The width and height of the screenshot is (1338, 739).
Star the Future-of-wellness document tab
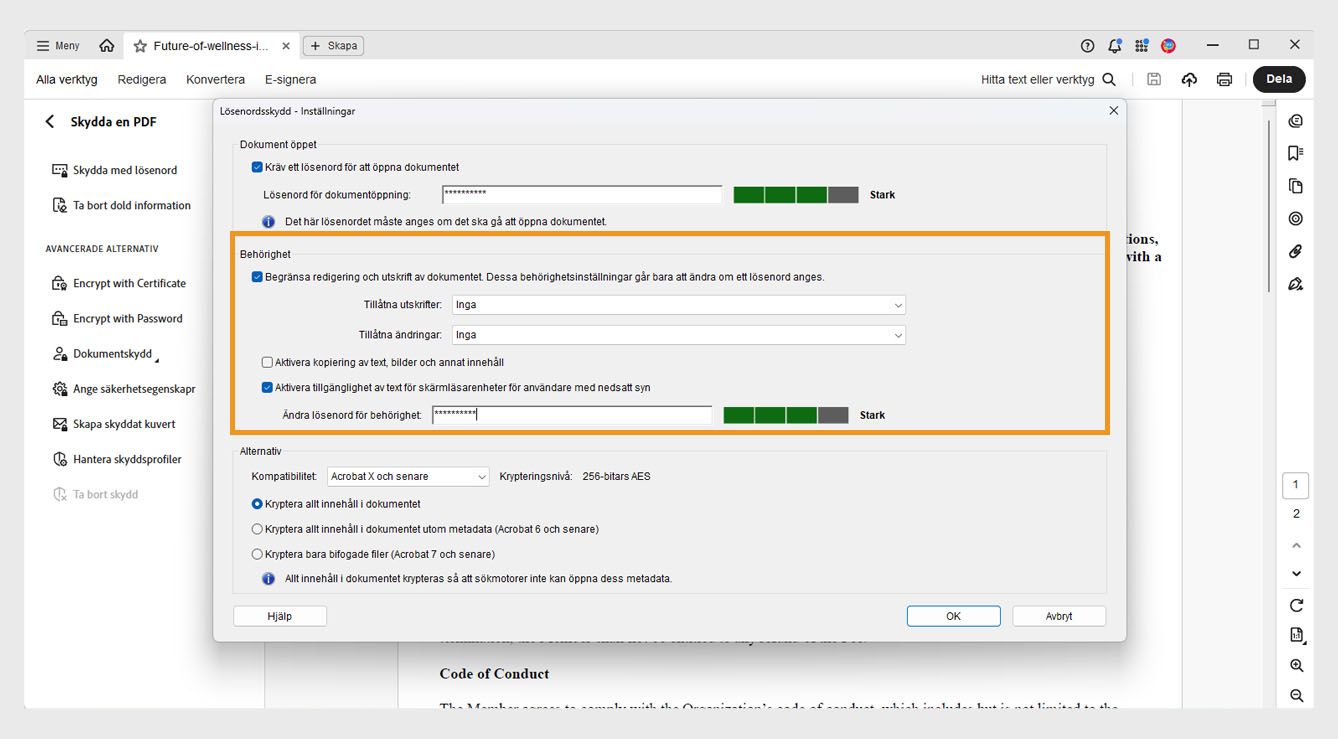(x=140, y=46)
